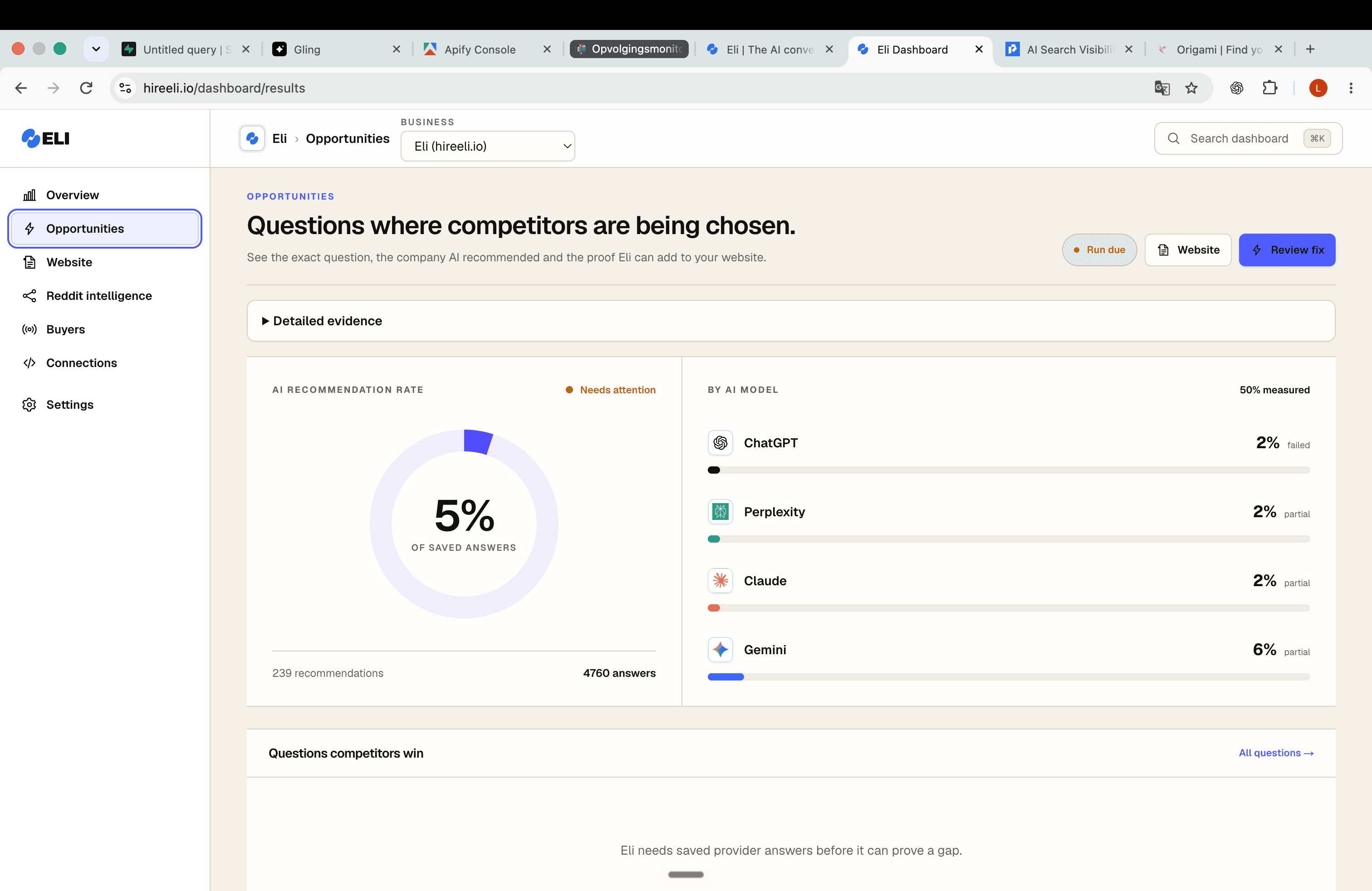Open Settings in the sidebar
The height and width of the screenshot is (891, 1372).
click(x=104, y=405)
